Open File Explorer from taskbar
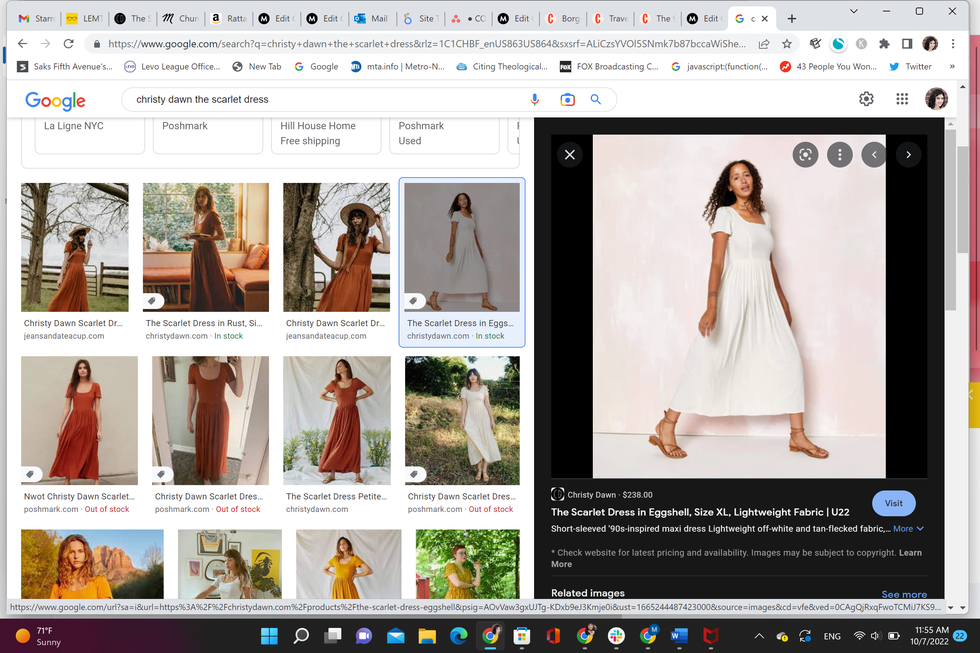Viewport: 980px width, 653px height. pyautogui.click(x=427, y=636)
